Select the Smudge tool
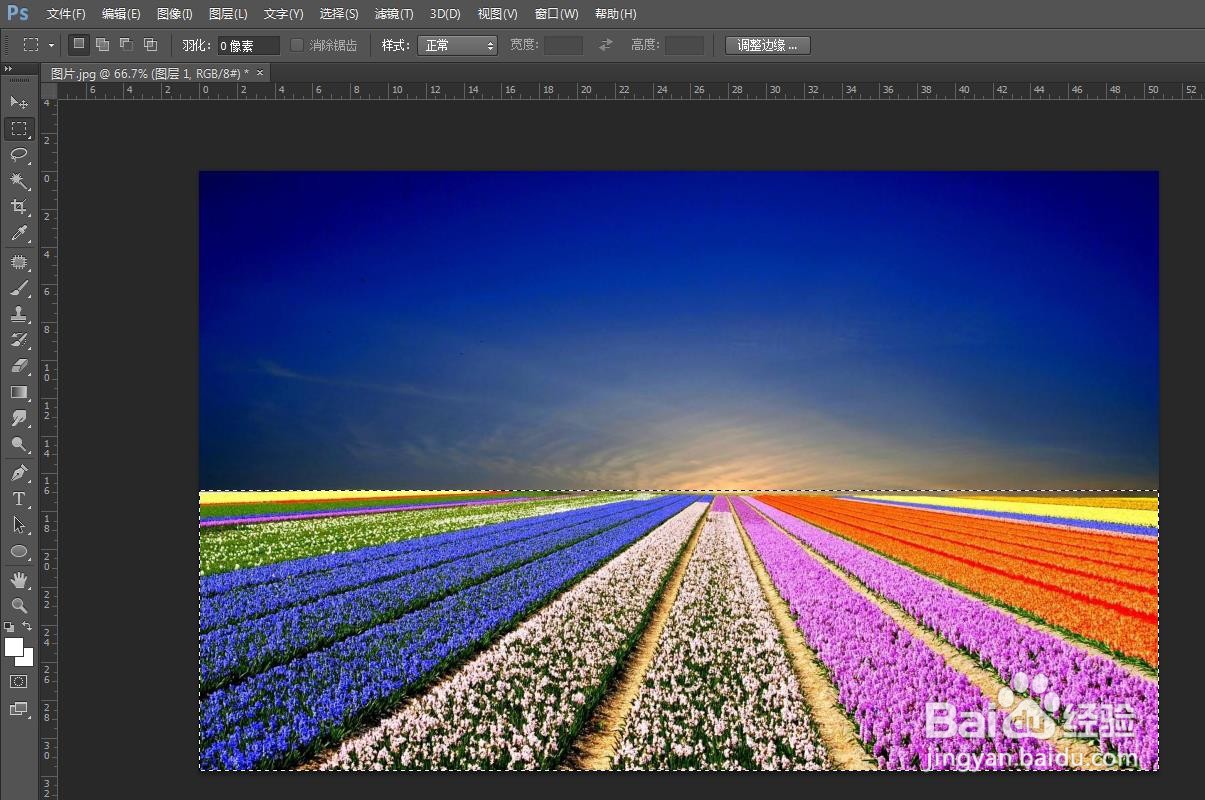This screenshot has width=1205, height=800. tap(19, 418)
